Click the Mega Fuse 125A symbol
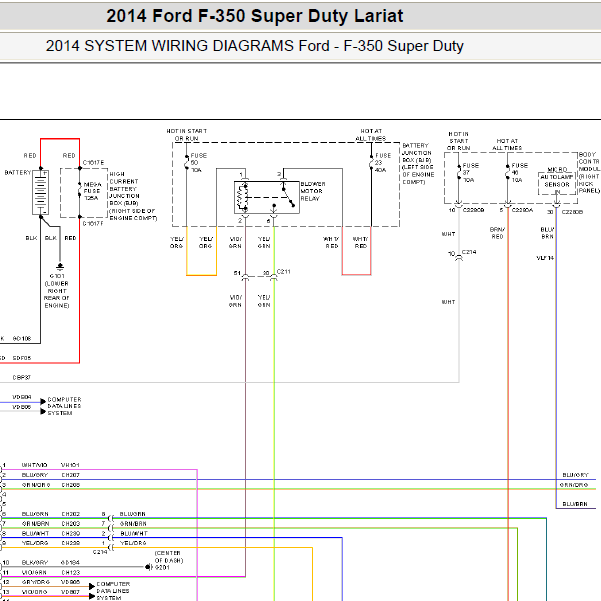This screenshot has height=601, width=601. pyautogui.click(x=80, y=191)
